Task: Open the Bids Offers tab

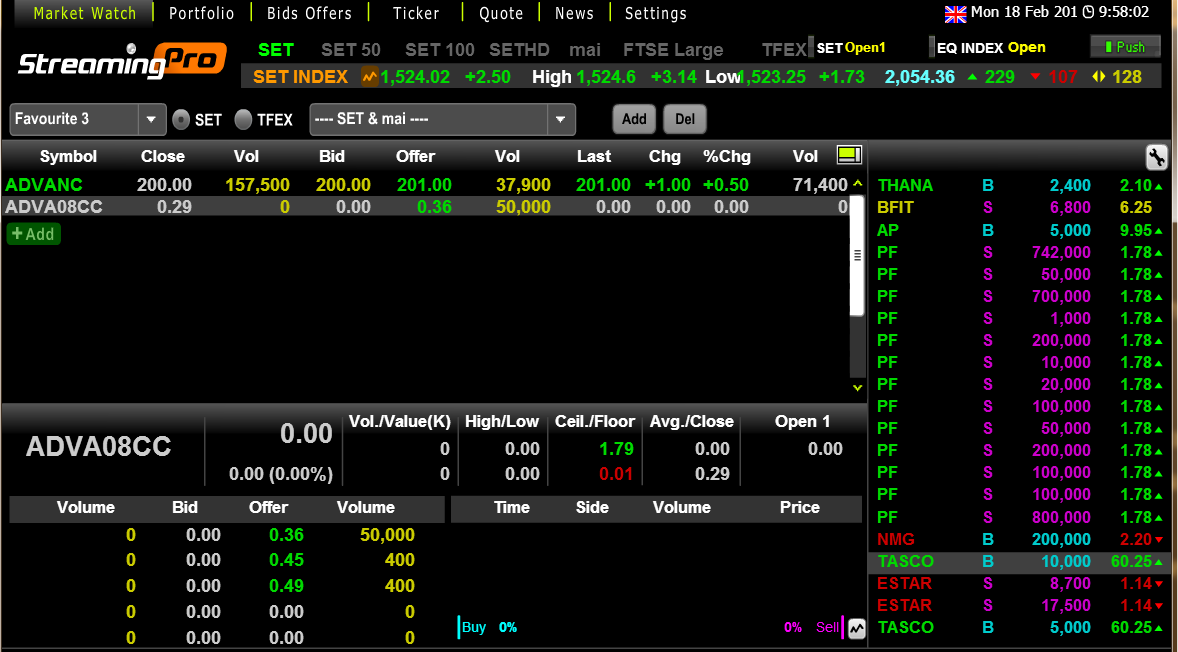Action: click(310, 13)
